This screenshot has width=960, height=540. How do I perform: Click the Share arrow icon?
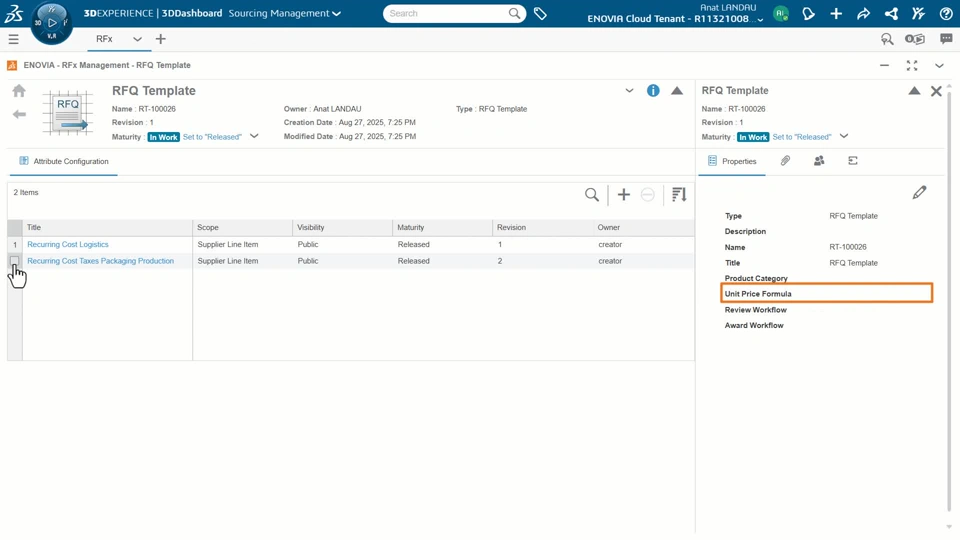(x=863, y=13)
